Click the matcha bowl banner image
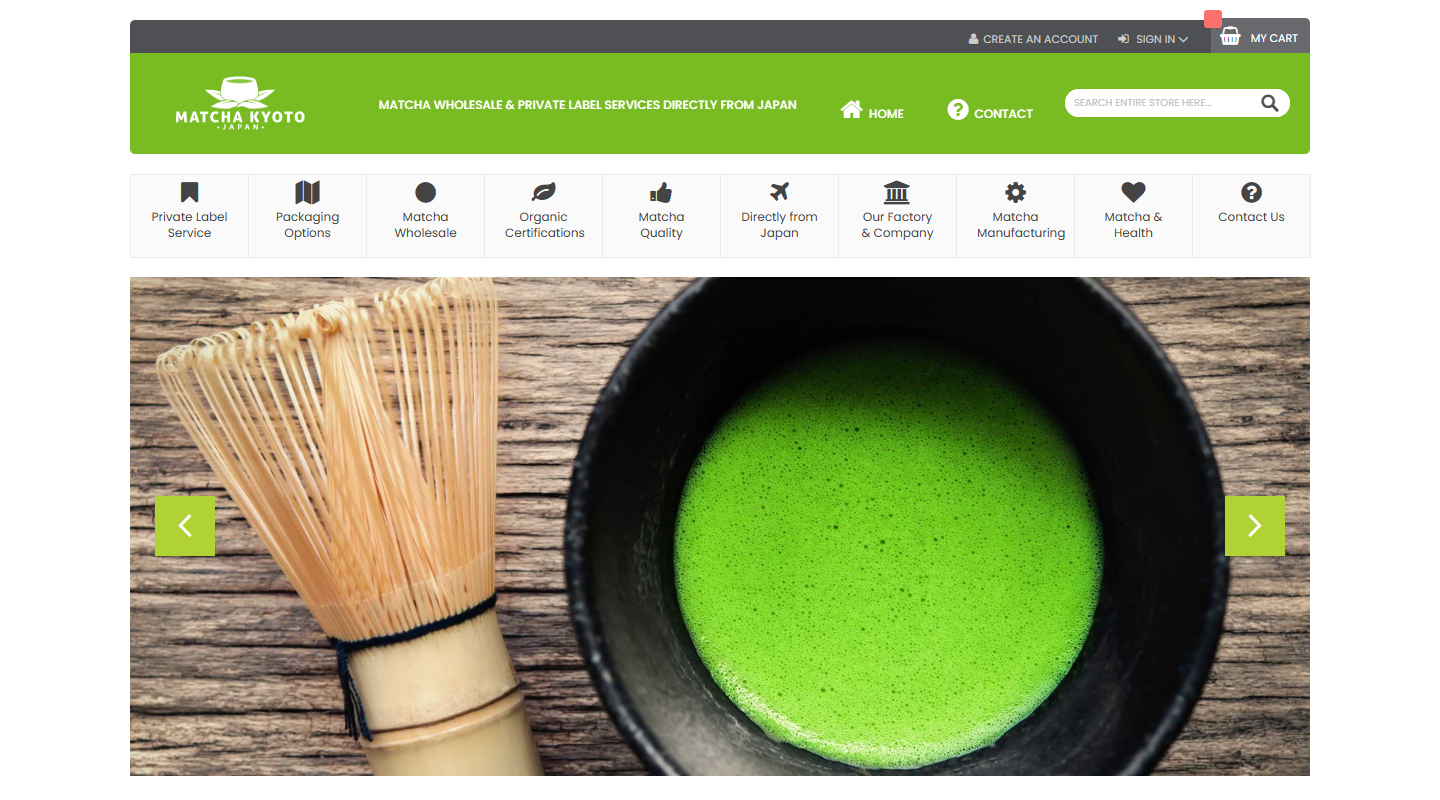 click(x=720, y=526)
